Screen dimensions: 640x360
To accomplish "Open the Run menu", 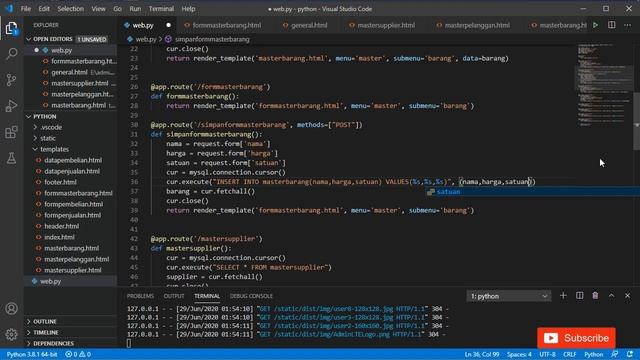I will click(x=135, y=9).
